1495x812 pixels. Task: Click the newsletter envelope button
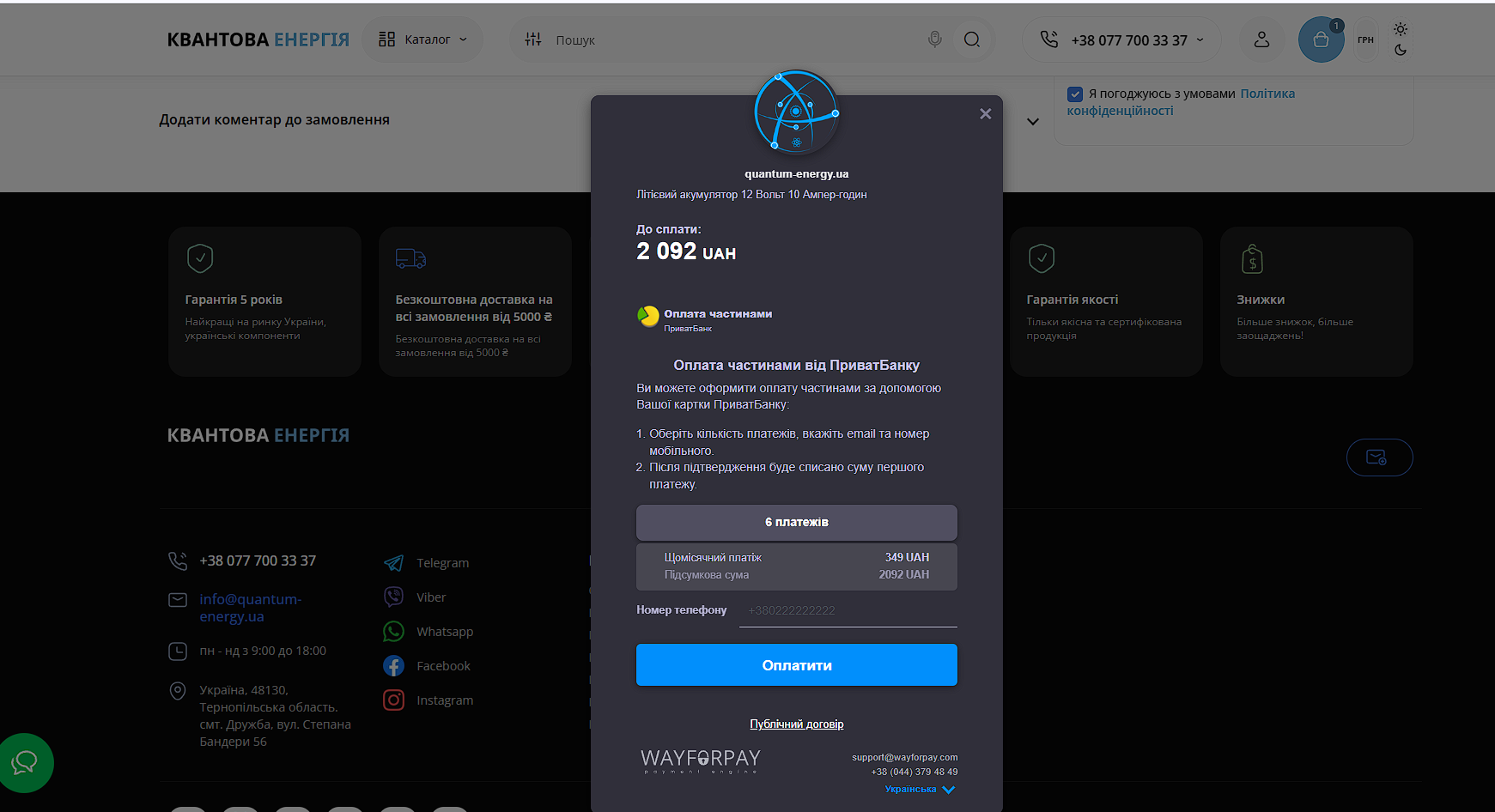tap(1379, 458)
